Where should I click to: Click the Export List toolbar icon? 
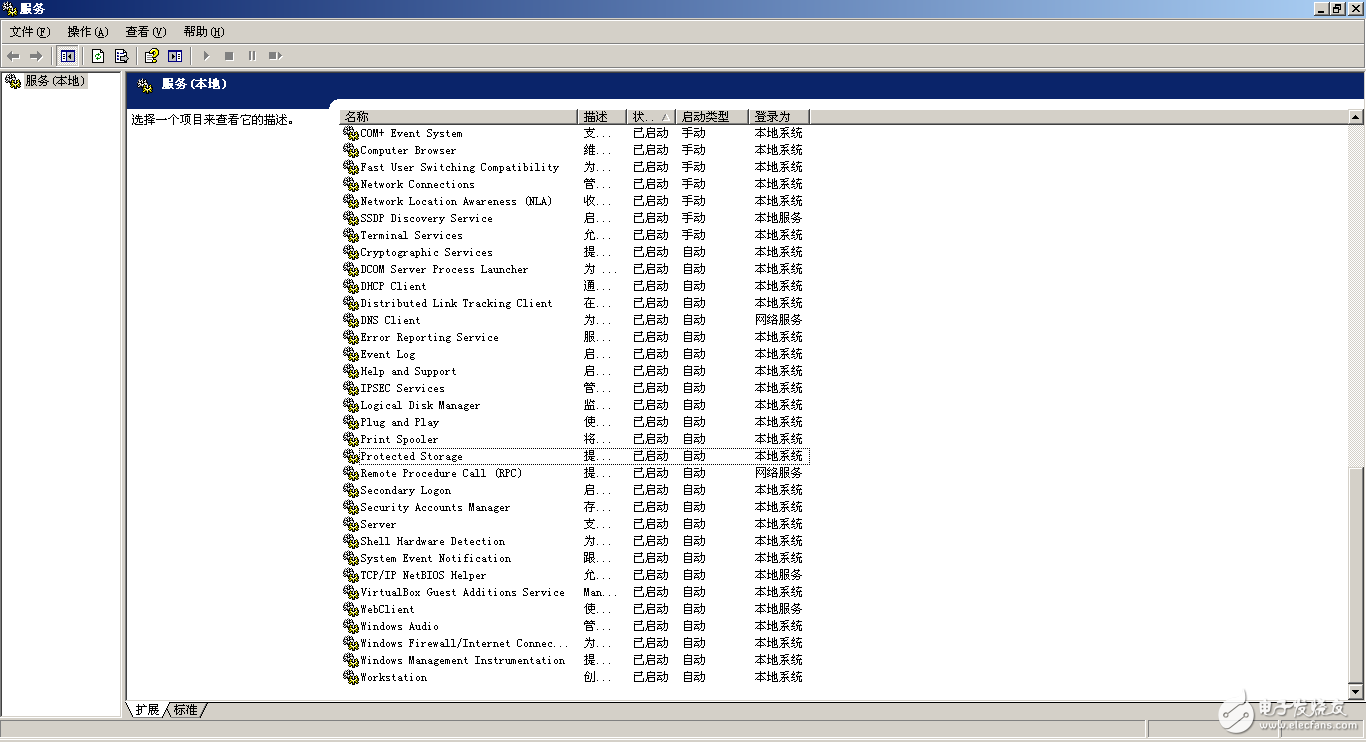tap(121, 56)
